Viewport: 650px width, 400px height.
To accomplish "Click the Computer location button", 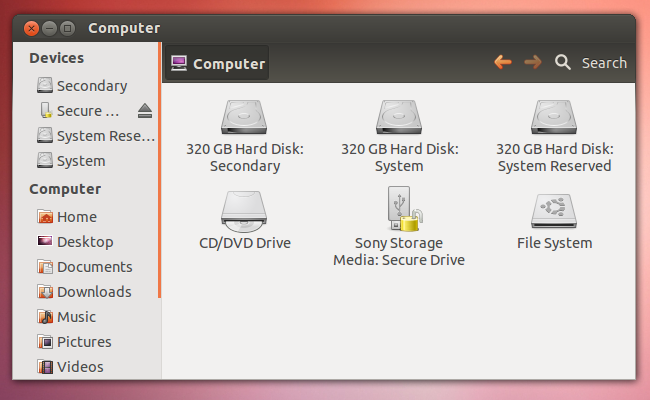I will click(x=219, y=63).
